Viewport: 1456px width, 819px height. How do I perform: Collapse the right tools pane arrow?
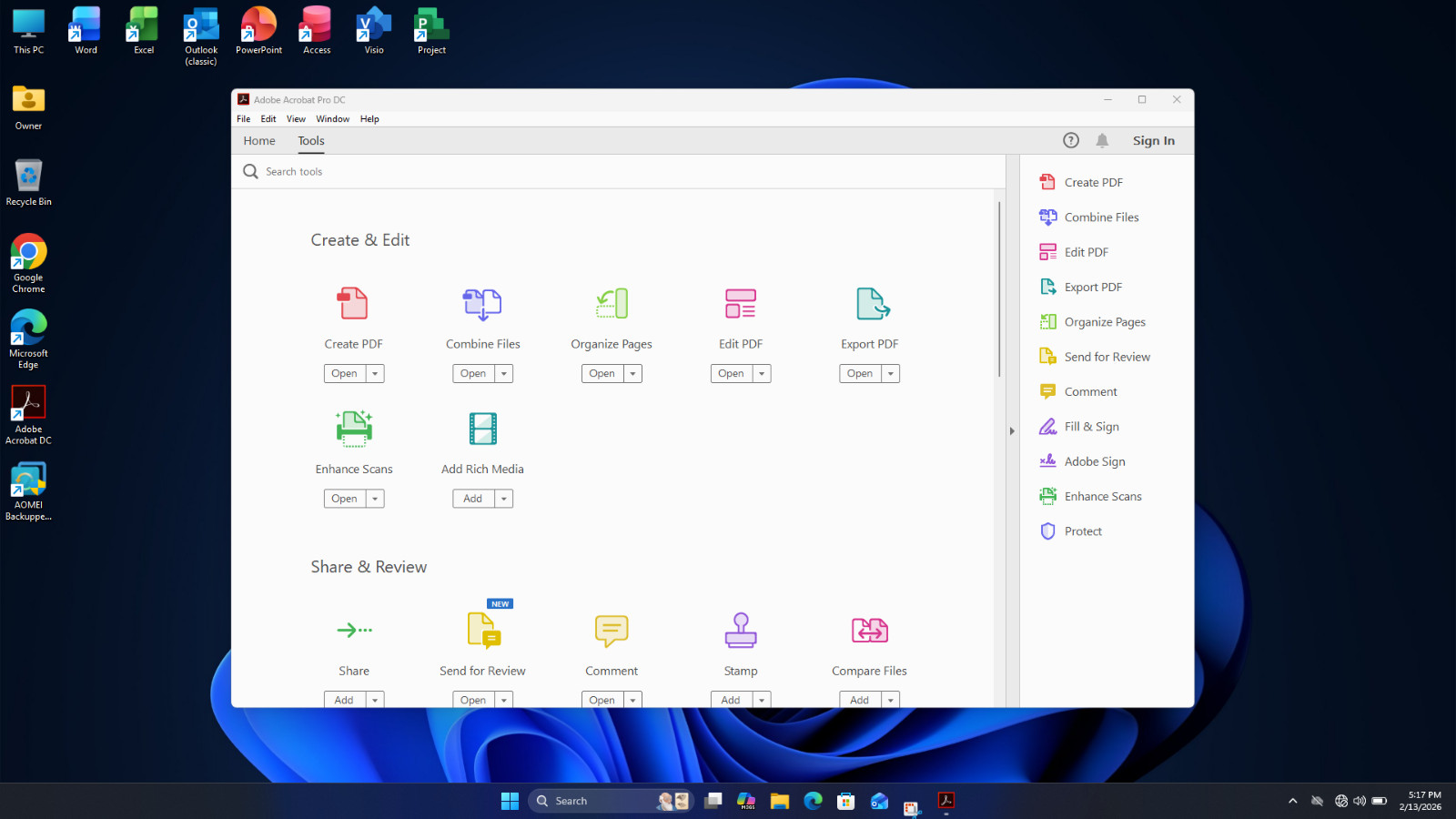click(x=1012, y=431)
